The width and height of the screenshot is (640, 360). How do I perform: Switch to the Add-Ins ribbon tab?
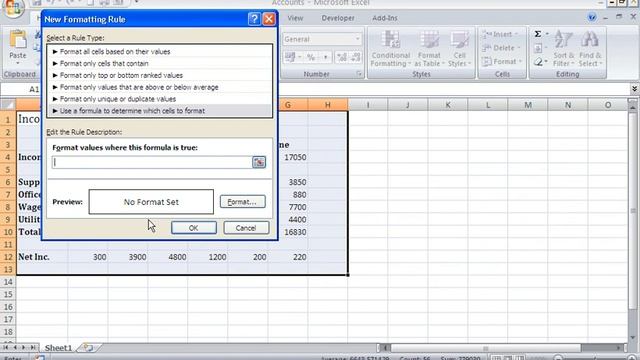click(x=384, y=18)
